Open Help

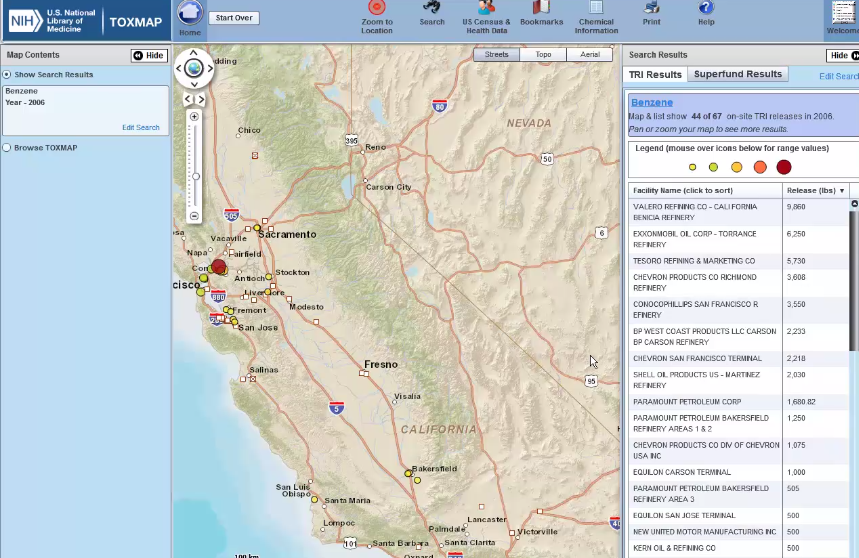706,14
